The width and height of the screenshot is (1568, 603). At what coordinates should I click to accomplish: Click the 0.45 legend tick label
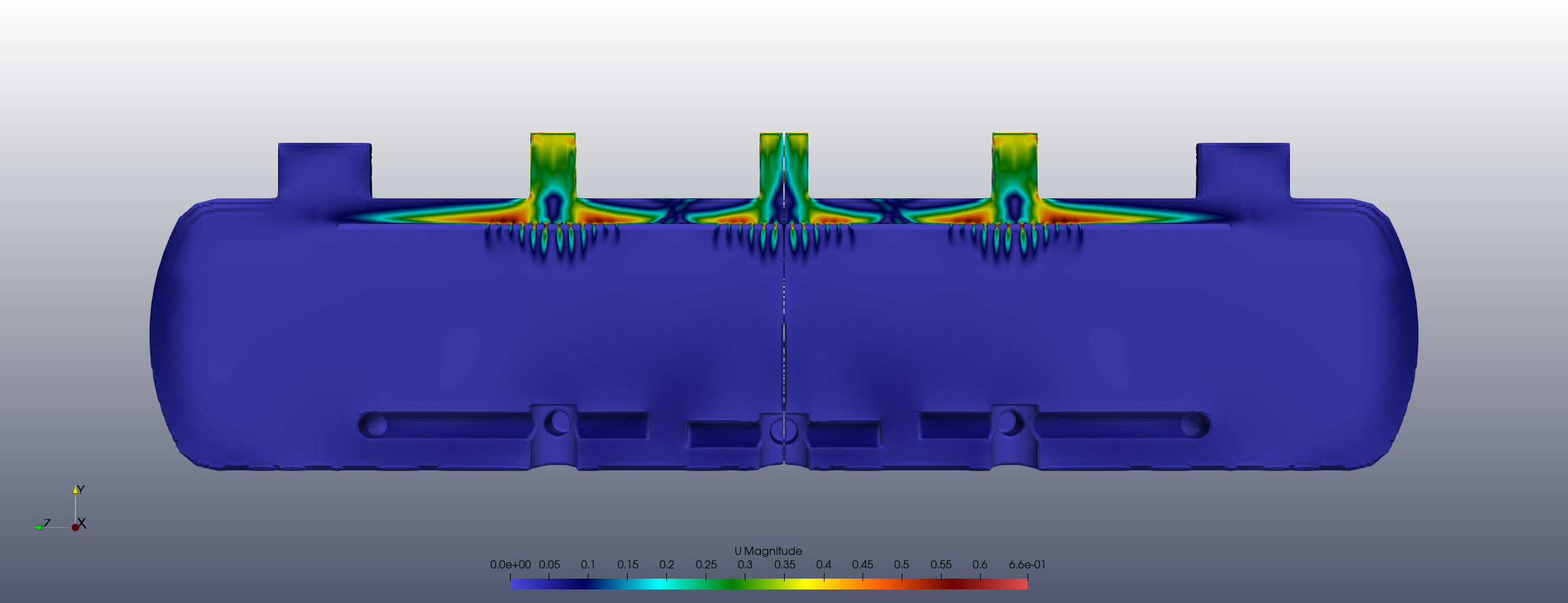point(862,564)
